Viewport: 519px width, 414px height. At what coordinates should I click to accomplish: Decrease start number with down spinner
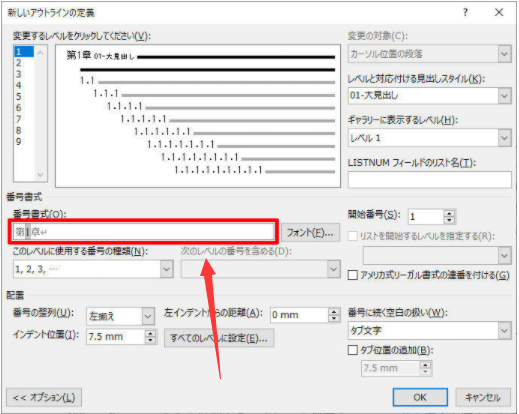pyautogui.click(x=449, y=220)
